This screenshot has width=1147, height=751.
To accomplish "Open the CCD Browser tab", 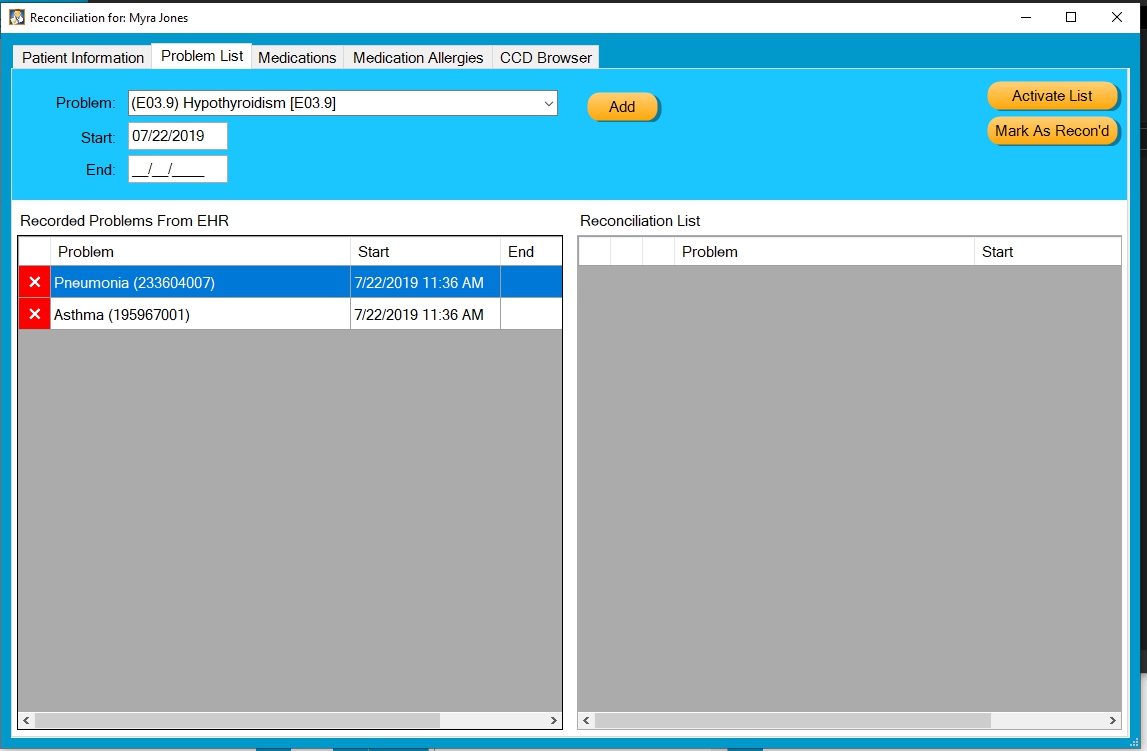I will [x=546, y=58].
